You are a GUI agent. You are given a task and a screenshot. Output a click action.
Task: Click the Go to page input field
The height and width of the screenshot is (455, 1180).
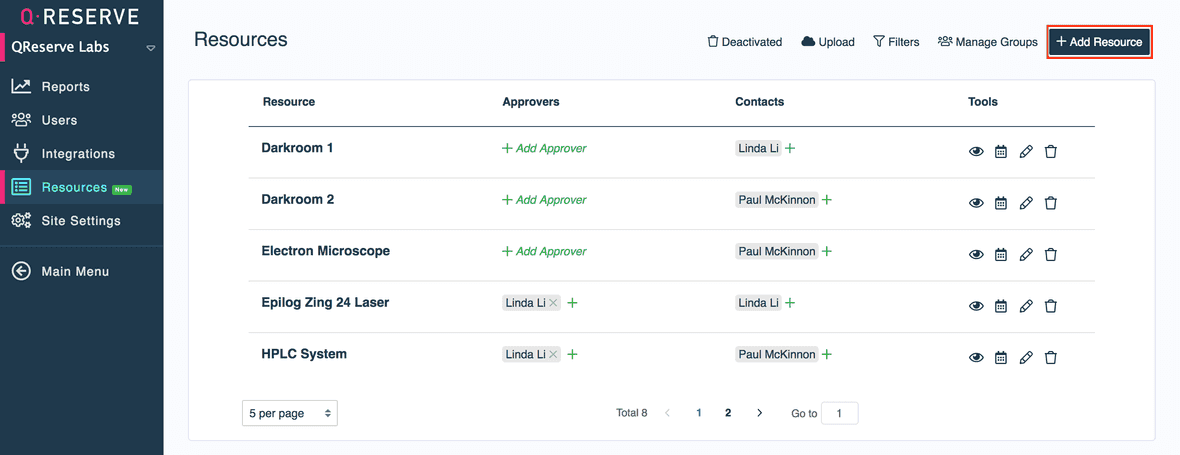(x=839, y=413)
